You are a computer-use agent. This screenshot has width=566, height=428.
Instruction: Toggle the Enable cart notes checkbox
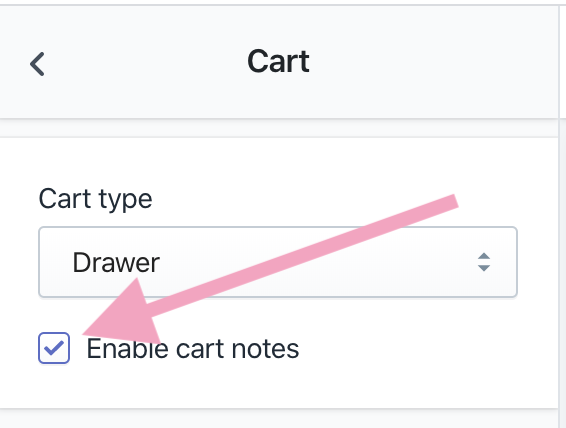pos(54,348)
